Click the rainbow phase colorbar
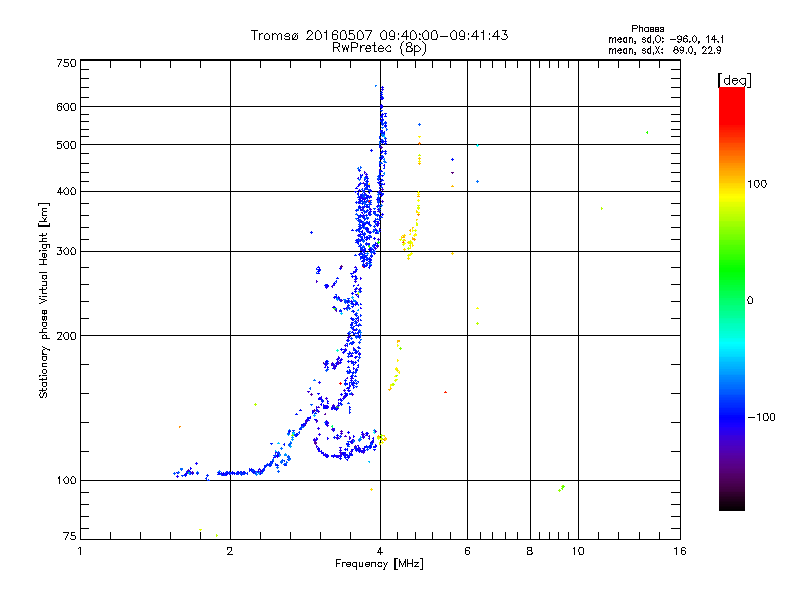The height and width of the screenshot is (600, 800). [x=732, y=299]
